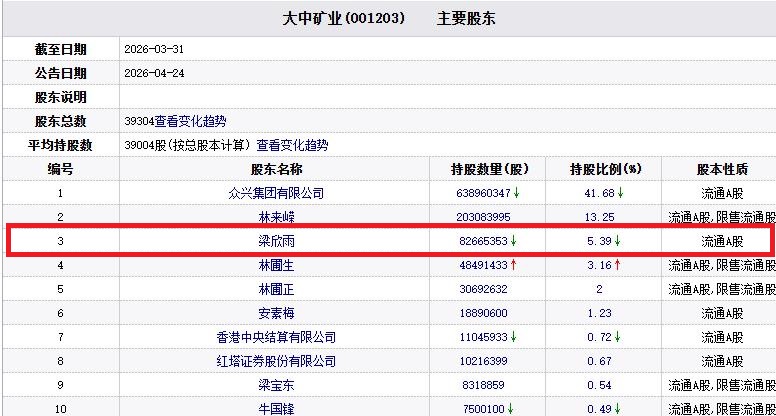Image resolution: width=776 pixels, height=416 pixels.
Task: Open 香港中央结算有限公司 shareholder link
Action: coord(276,337)
